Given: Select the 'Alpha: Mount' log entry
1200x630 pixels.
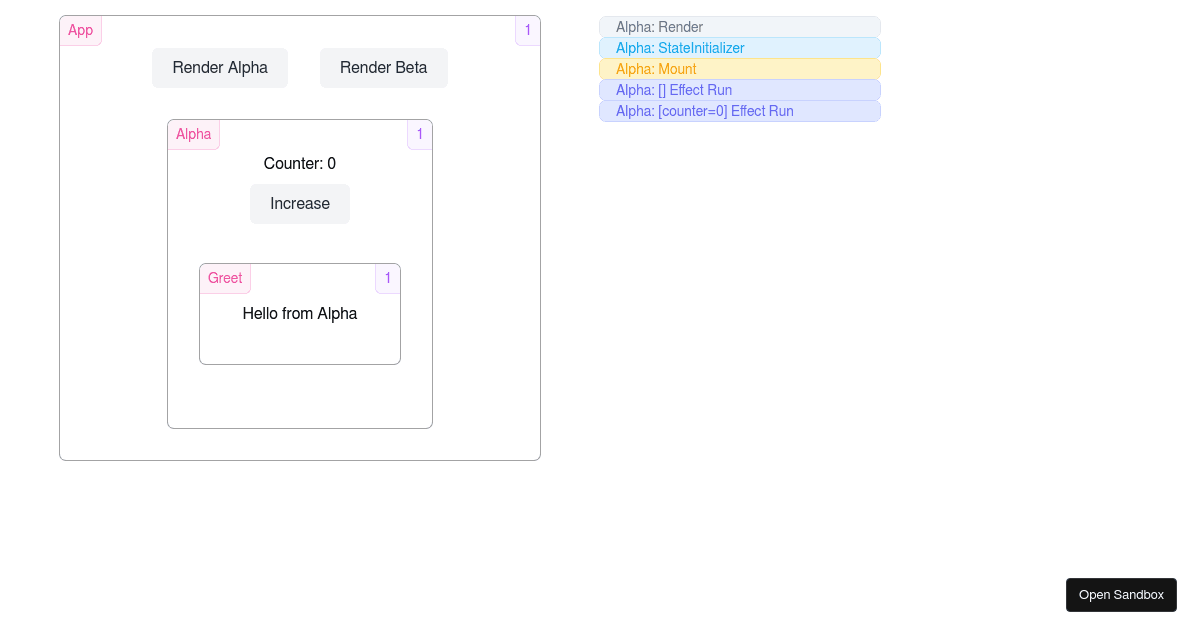Looking at the screenshot, I should [x=740, y=69].
